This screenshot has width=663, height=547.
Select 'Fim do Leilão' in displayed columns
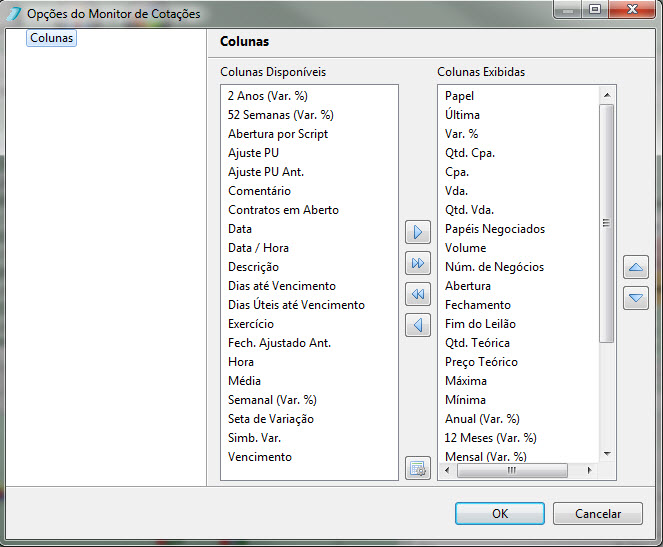point(480,324)
